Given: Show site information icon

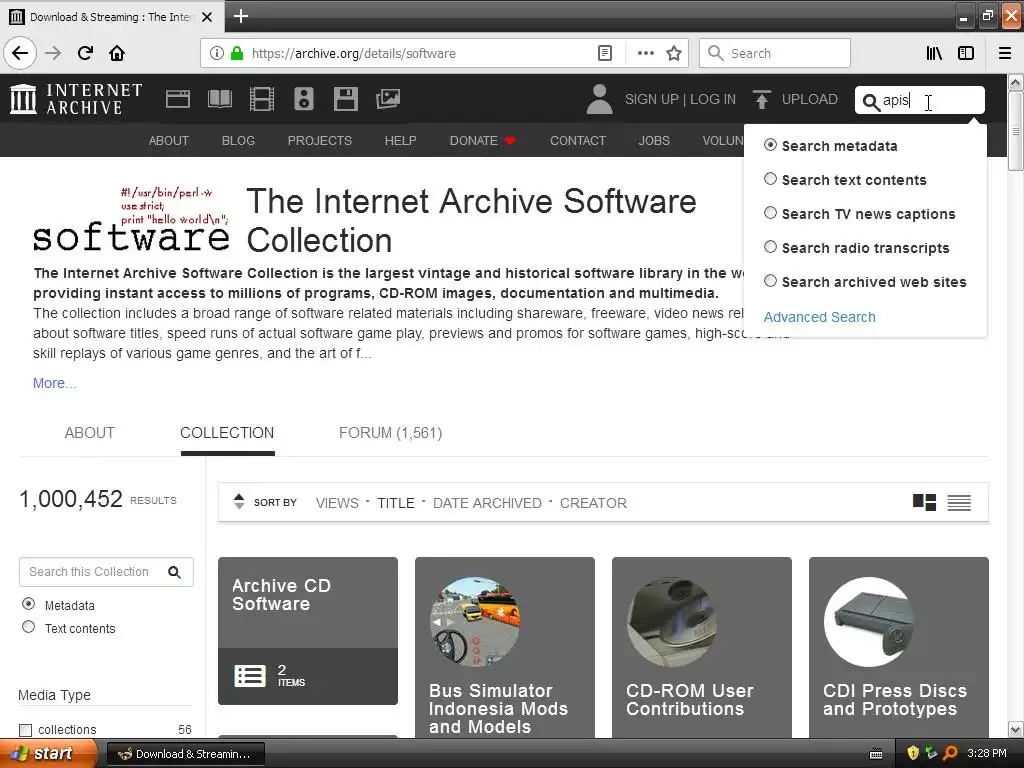Looking at the screenshot, I should pos(217,53).
